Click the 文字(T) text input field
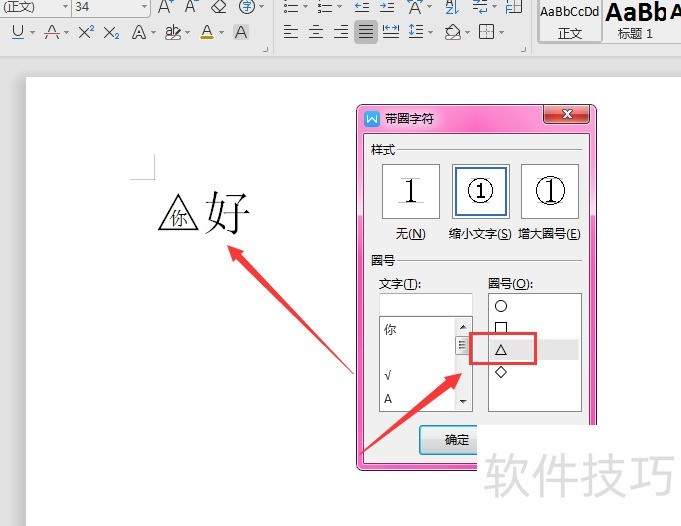The image size is (681, 526). (x=425, y=304)
